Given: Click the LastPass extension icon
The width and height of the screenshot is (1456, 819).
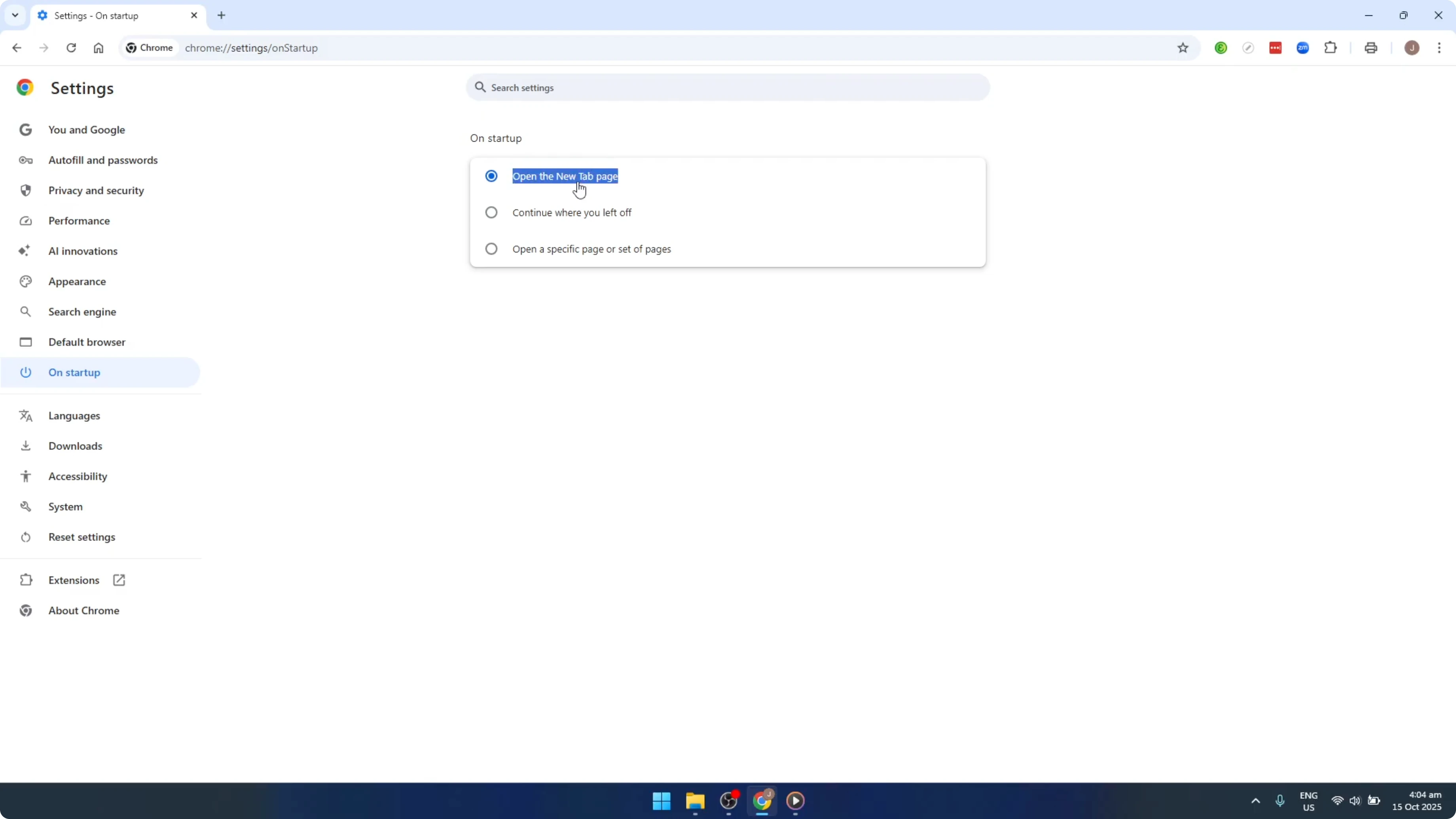Looking at the screenshot, I should [1276, 47].
